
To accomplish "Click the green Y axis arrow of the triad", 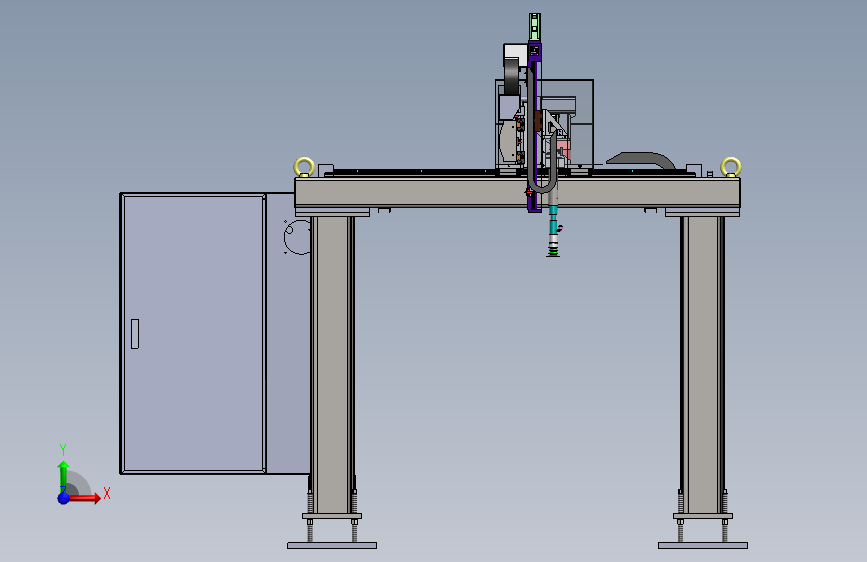I will coord(63,477).
